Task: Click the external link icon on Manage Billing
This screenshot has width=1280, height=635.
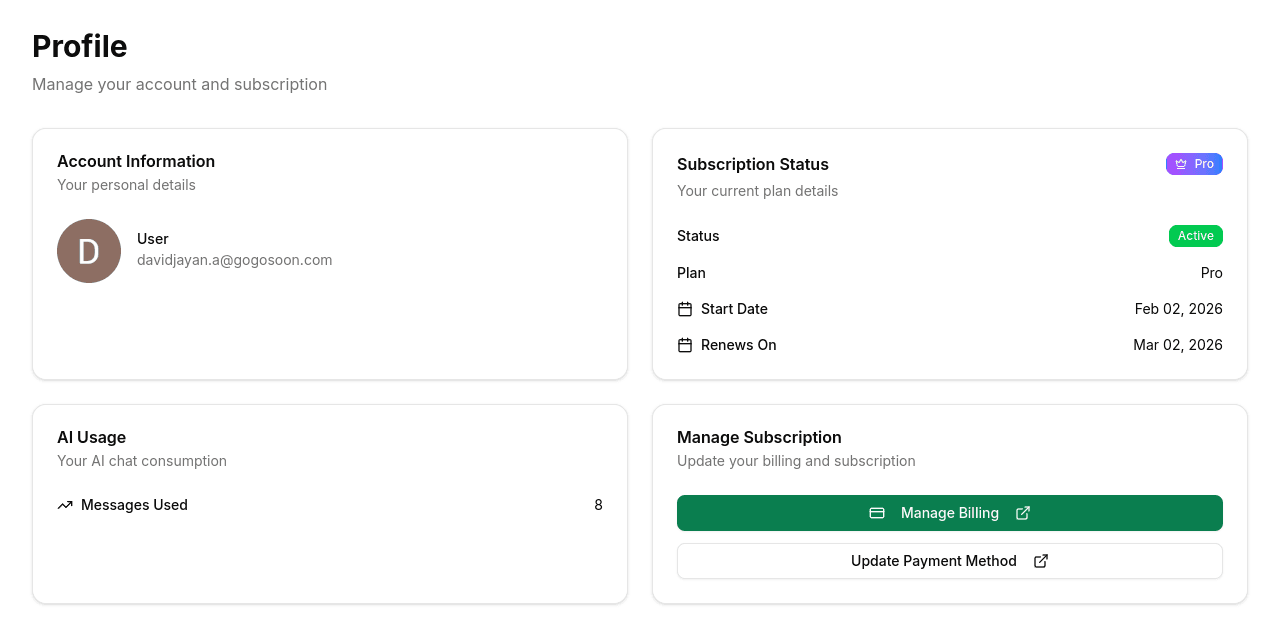Action: click(1023, 513)
